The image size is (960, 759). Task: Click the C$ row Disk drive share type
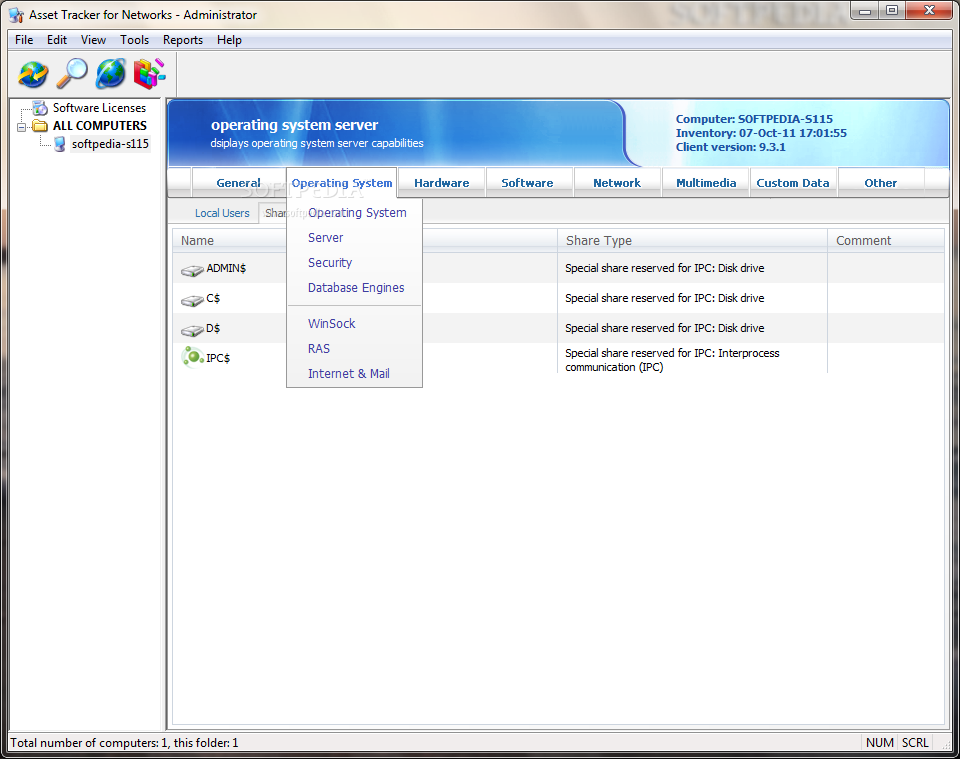[x=664, y=298]
